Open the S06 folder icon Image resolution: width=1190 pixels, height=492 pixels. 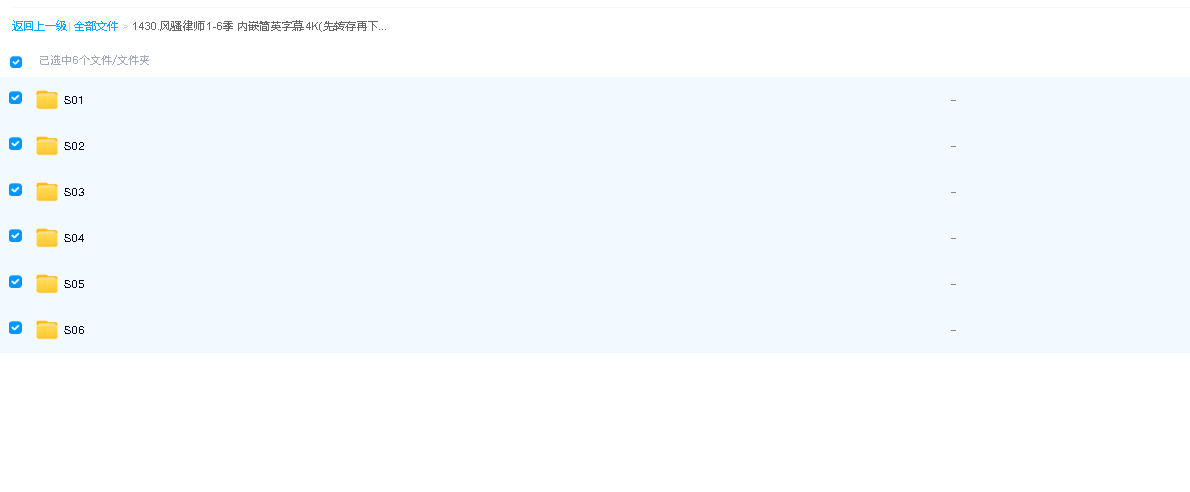click(47, 330)
